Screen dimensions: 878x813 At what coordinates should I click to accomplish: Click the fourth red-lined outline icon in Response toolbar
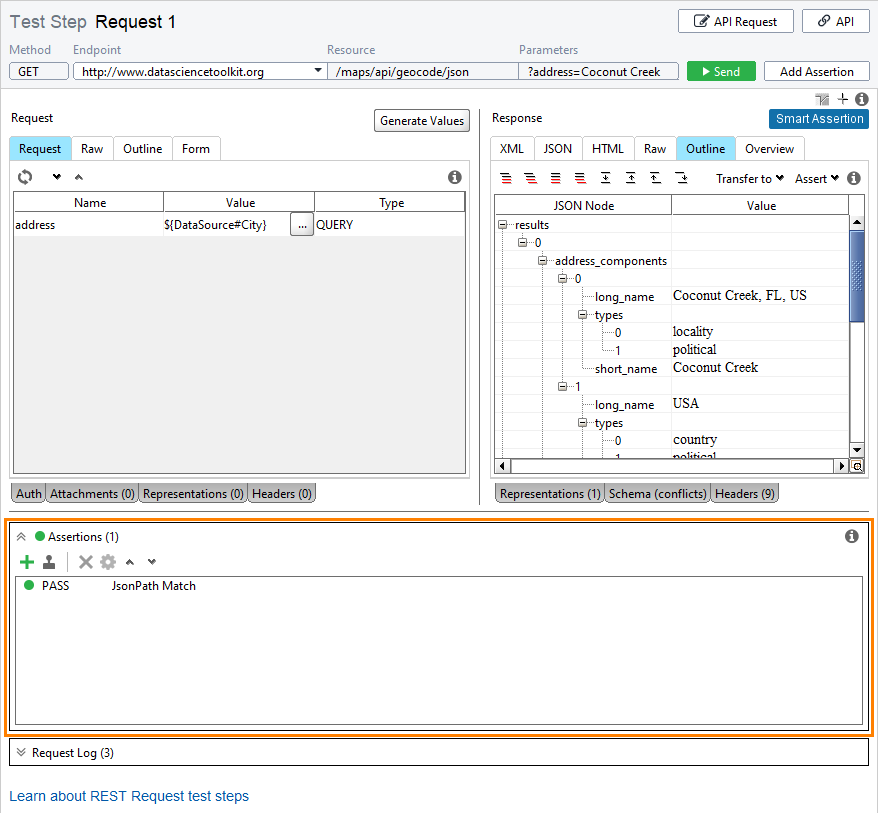point(580,178)
